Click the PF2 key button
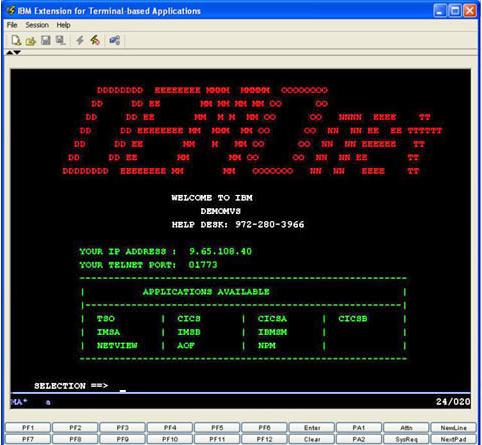The width and height of the screenshot is (482, 445). [75, 428]
